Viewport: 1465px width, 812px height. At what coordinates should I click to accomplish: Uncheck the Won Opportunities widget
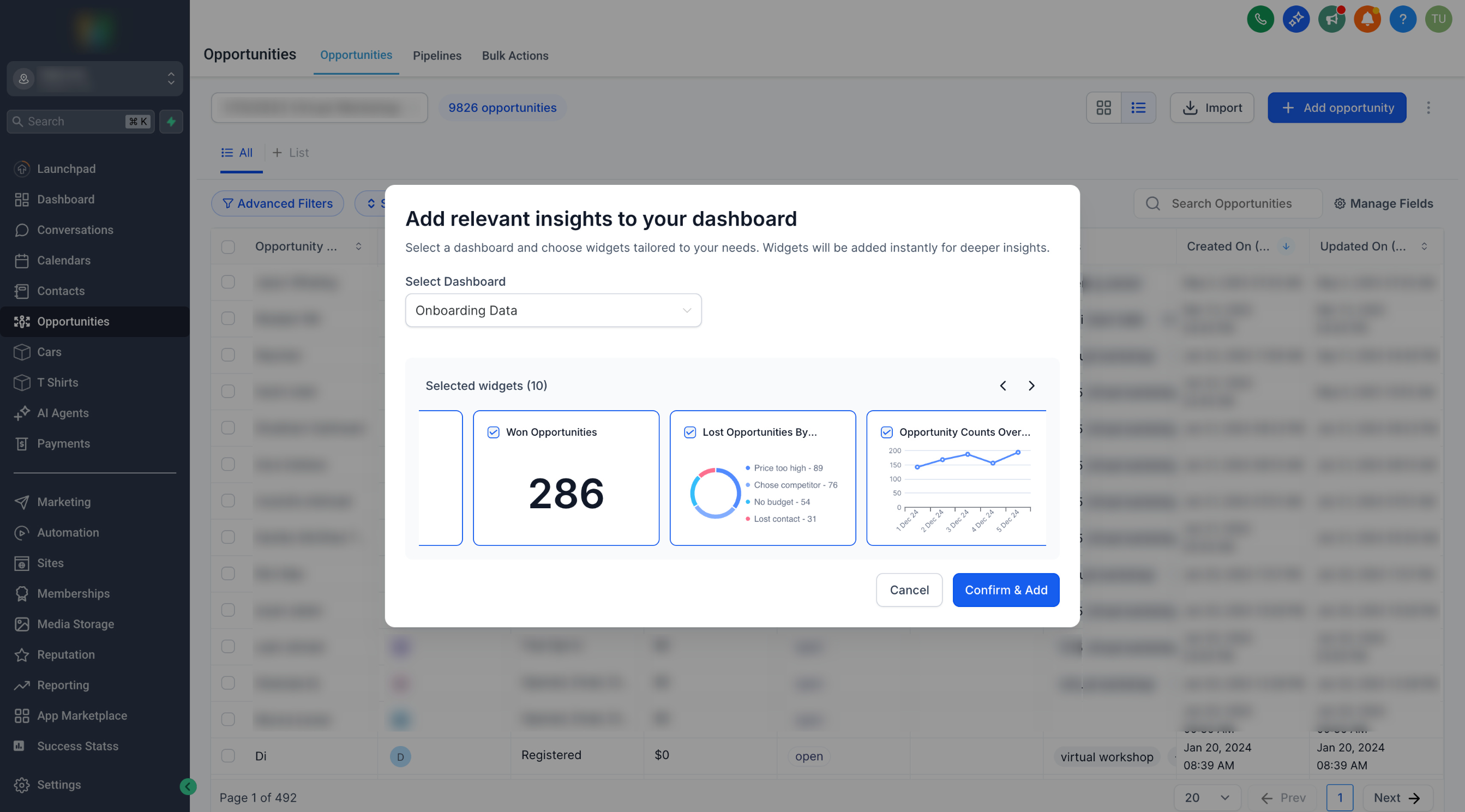point(493,432)
